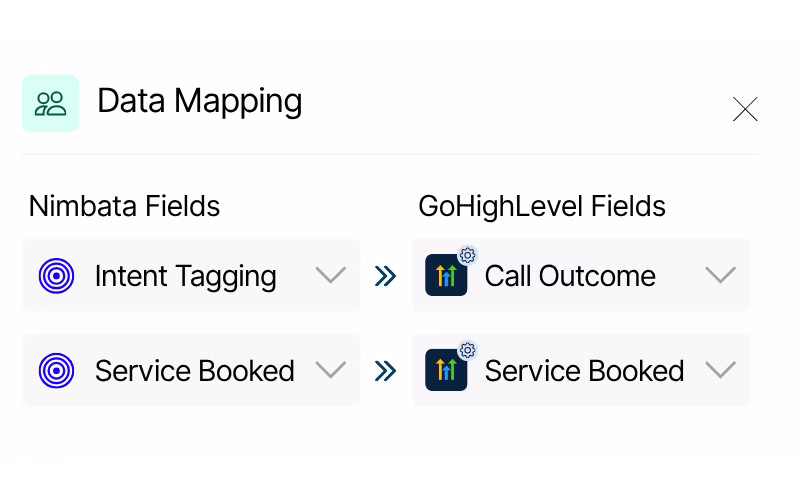Select the GoHighLevel Fields column header
The width and height of the screenshot is (800, 500).
(542, 206)
